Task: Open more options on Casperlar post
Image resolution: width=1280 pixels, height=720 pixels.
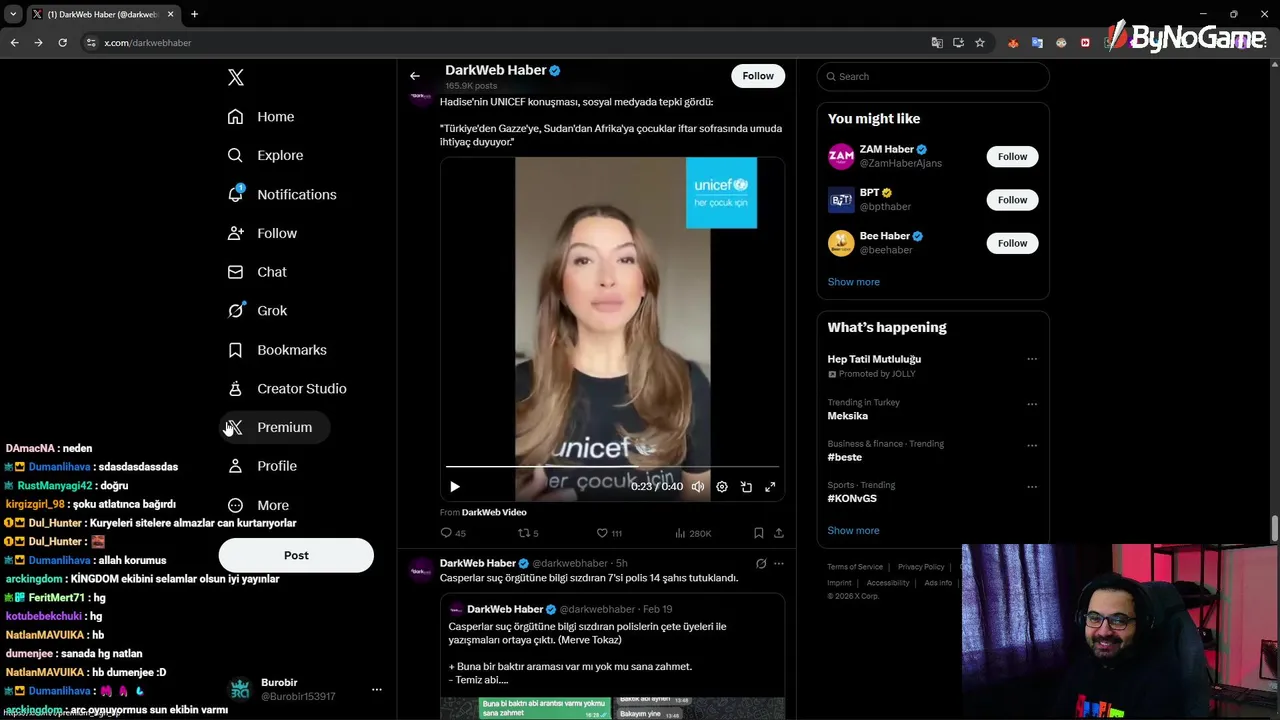Action: coord(779,563)
